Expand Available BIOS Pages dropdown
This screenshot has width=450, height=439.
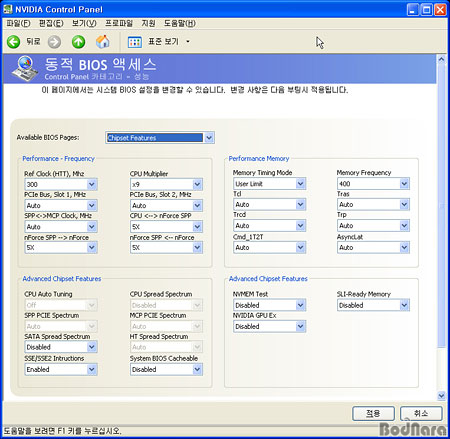209,138
